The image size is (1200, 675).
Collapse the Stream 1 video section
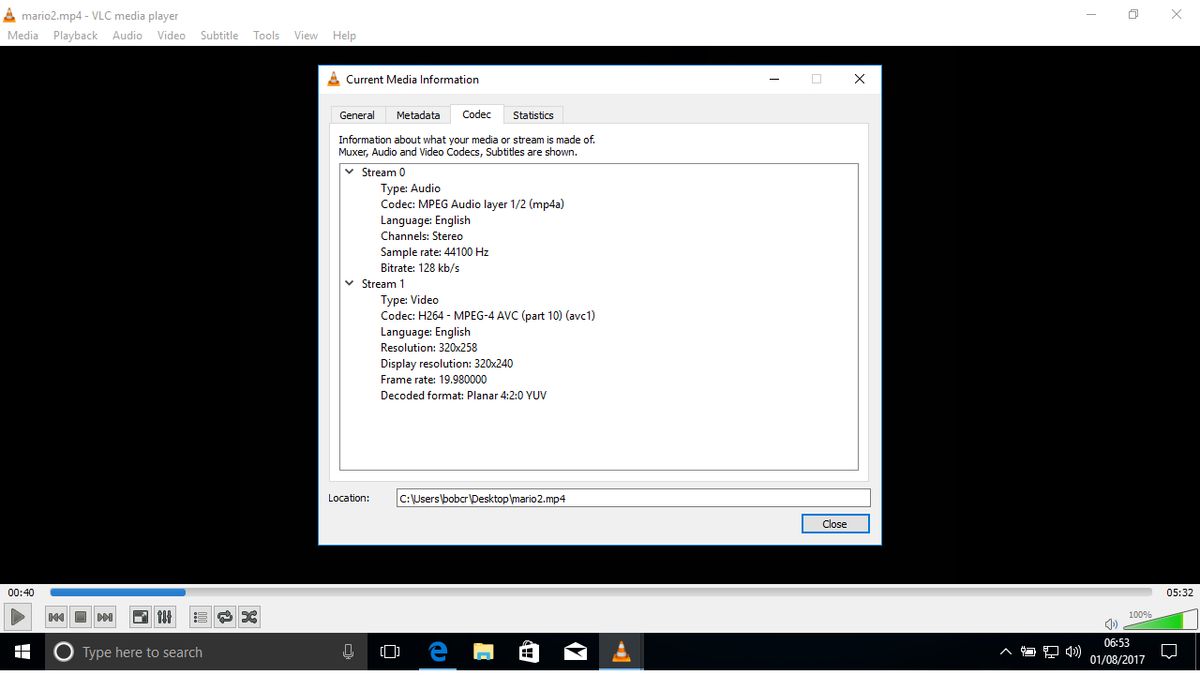click(x=349, y=283)
